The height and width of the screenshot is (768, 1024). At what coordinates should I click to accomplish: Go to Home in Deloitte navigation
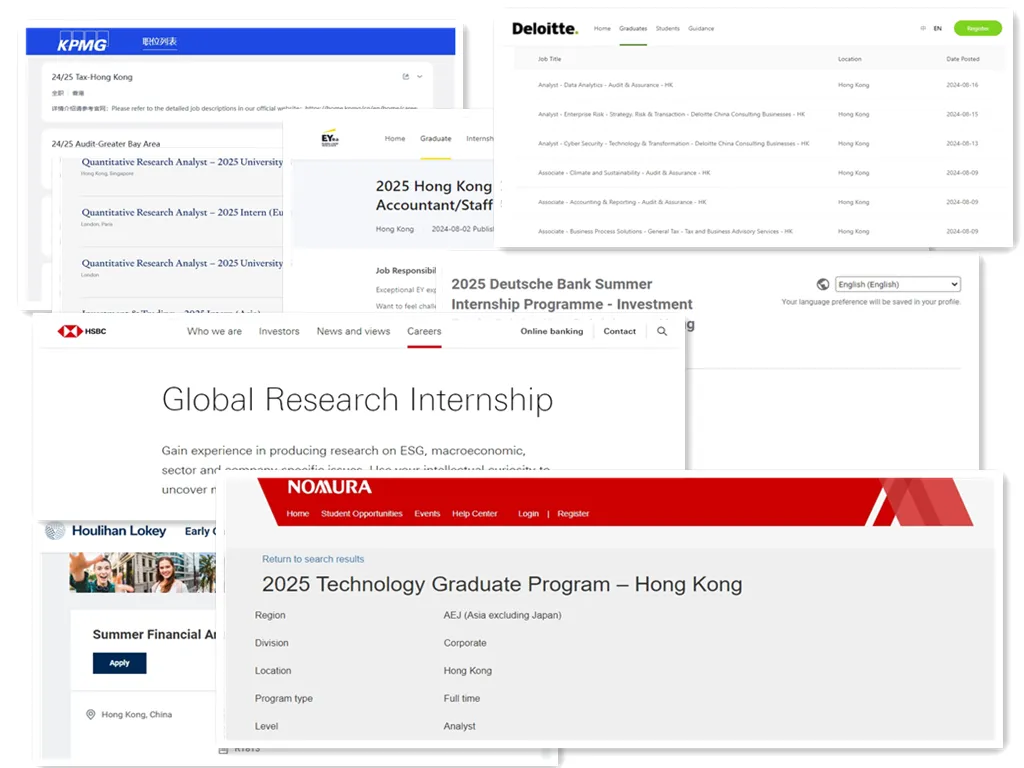602,29
